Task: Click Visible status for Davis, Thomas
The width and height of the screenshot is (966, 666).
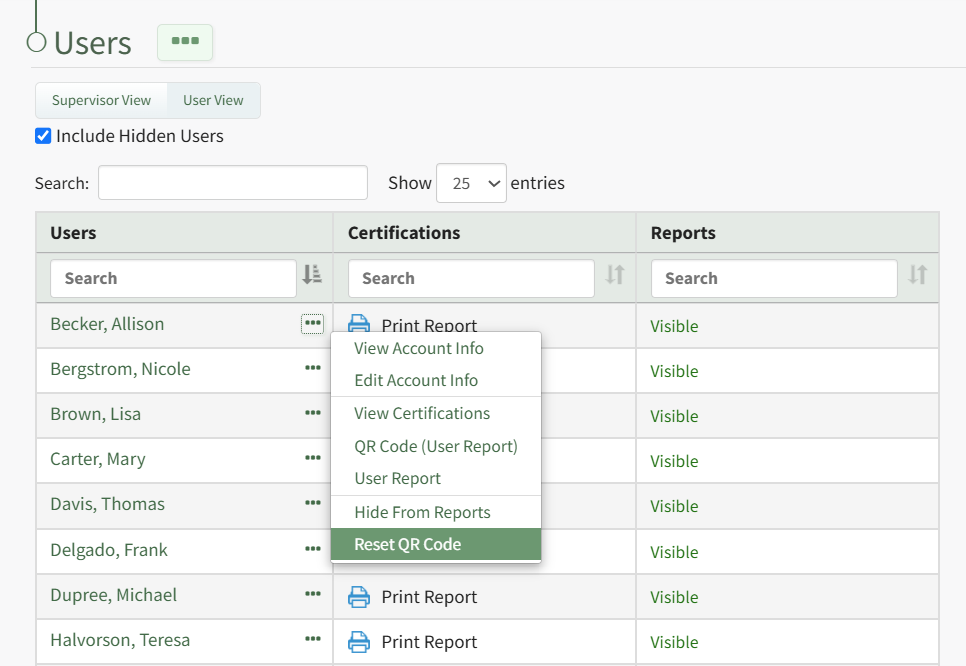Action: [674, 506]
